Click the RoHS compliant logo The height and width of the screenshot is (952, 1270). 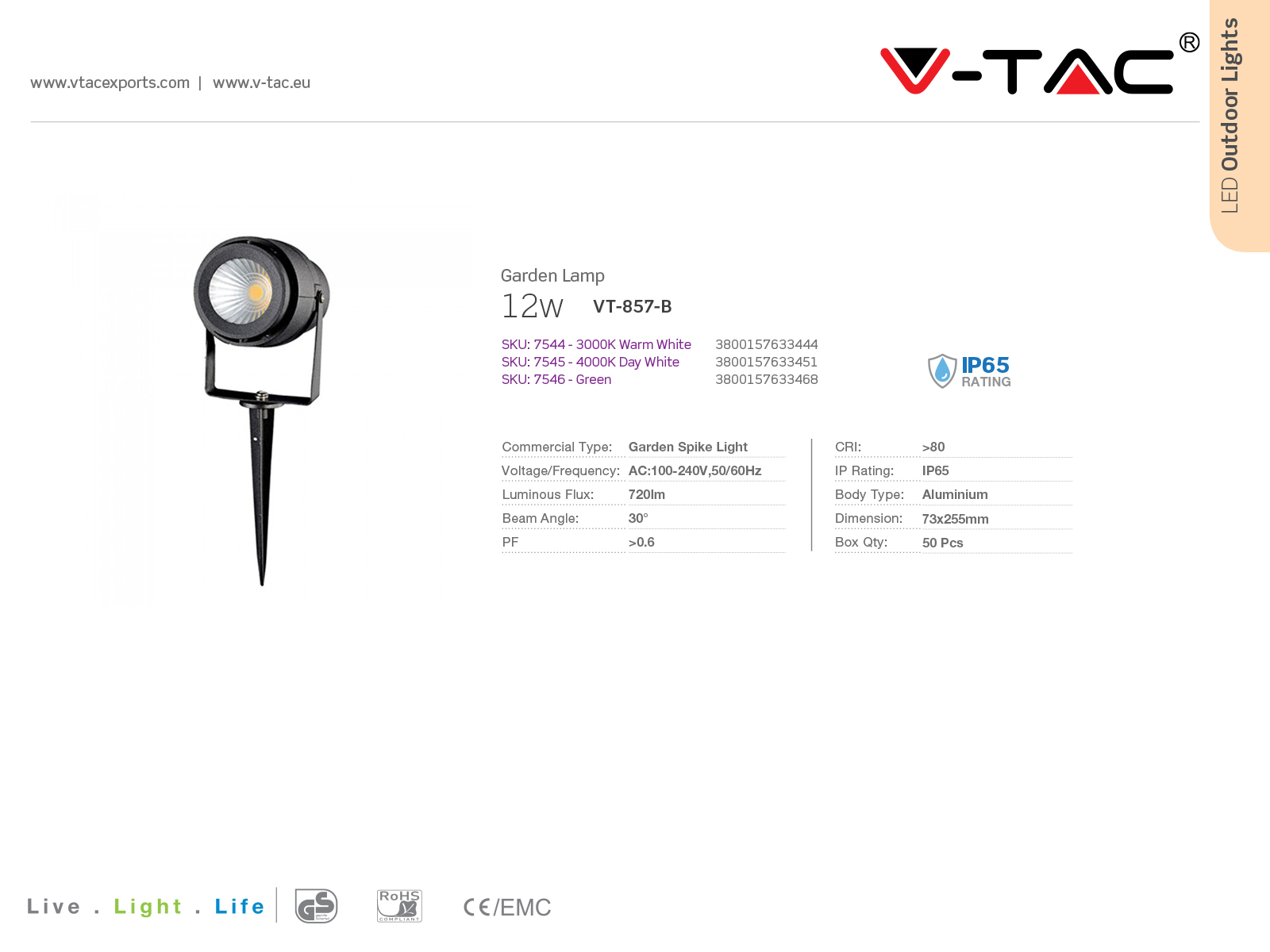click(x=399, y=906)
